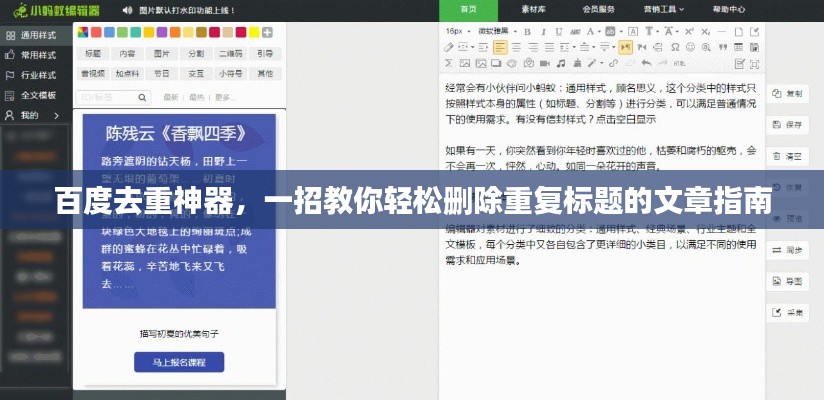The width and height of the screenshot is (824, 400).
Task: Open 帮助中心 tab
Action: (729, 9)
